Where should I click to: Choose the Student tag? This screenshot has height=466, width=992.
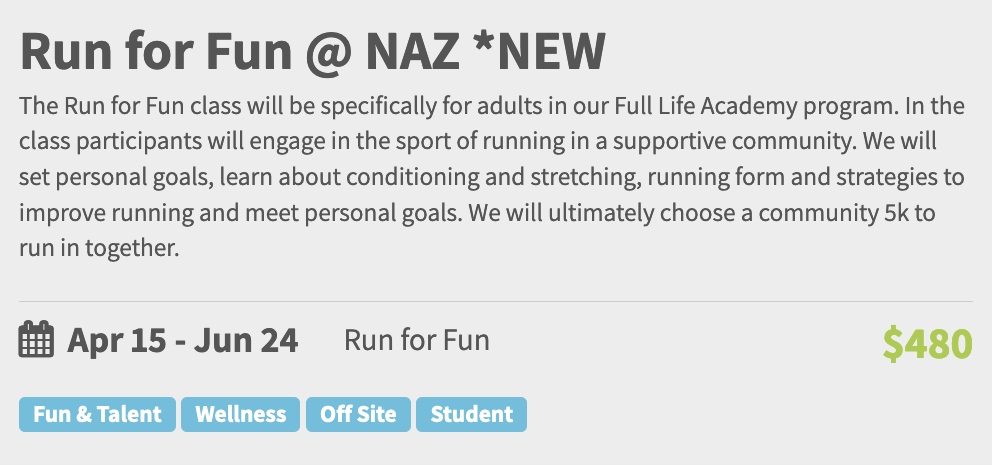pyautogui.click(x=471, y=414)
